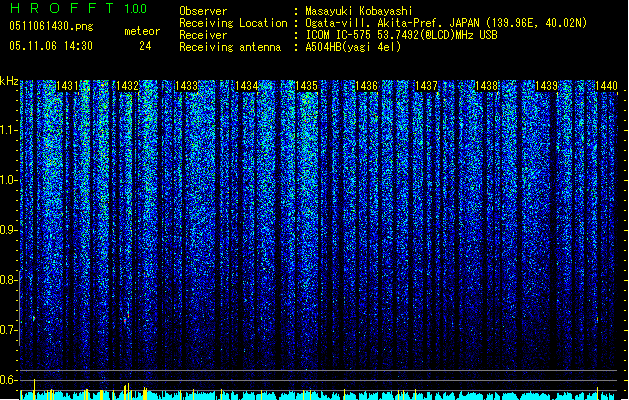Click the observer name Masayuki Kobayashi
The image size is (629, 400).
coord(359,11)
